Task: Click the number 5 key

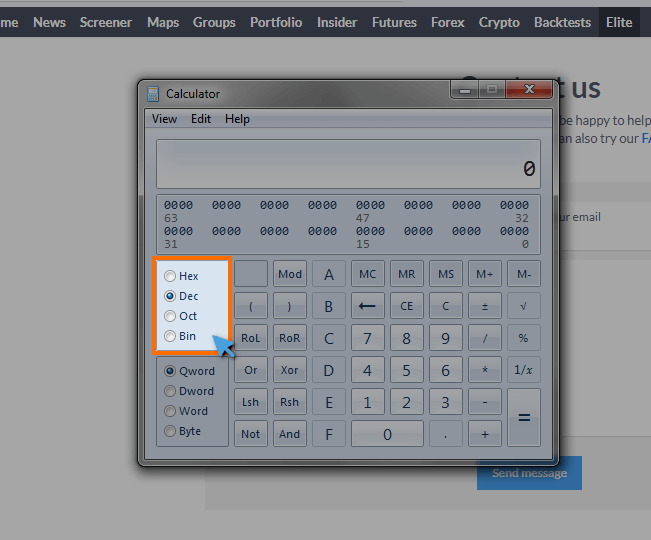Action: 407,370
